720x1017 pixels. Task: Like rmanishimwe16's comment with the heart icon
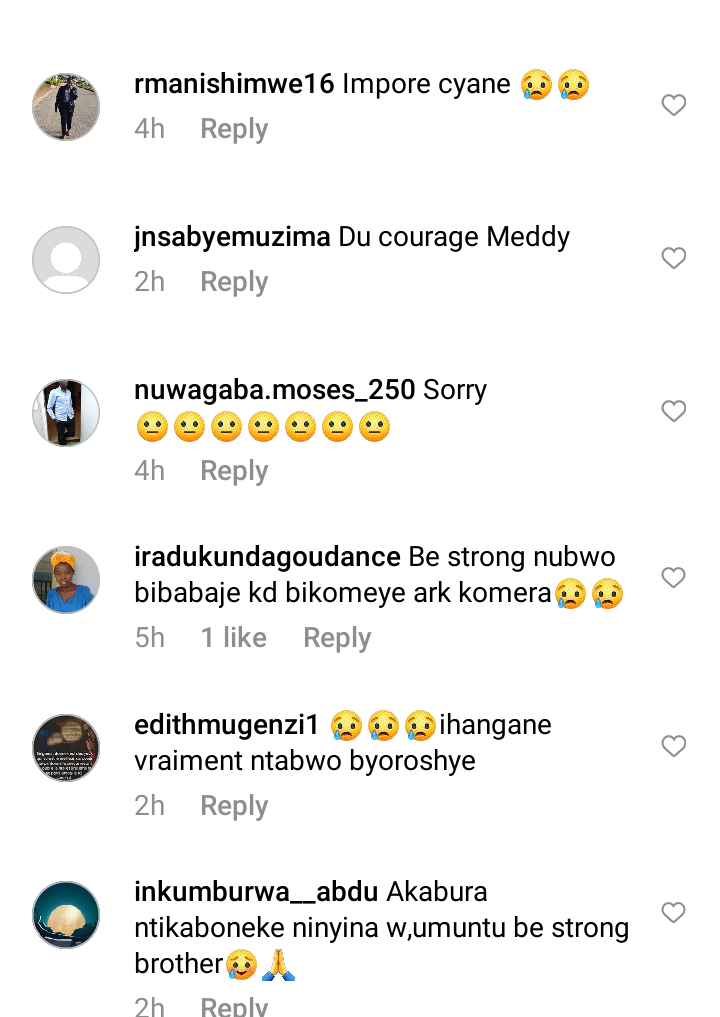click(x=673, y=105)
